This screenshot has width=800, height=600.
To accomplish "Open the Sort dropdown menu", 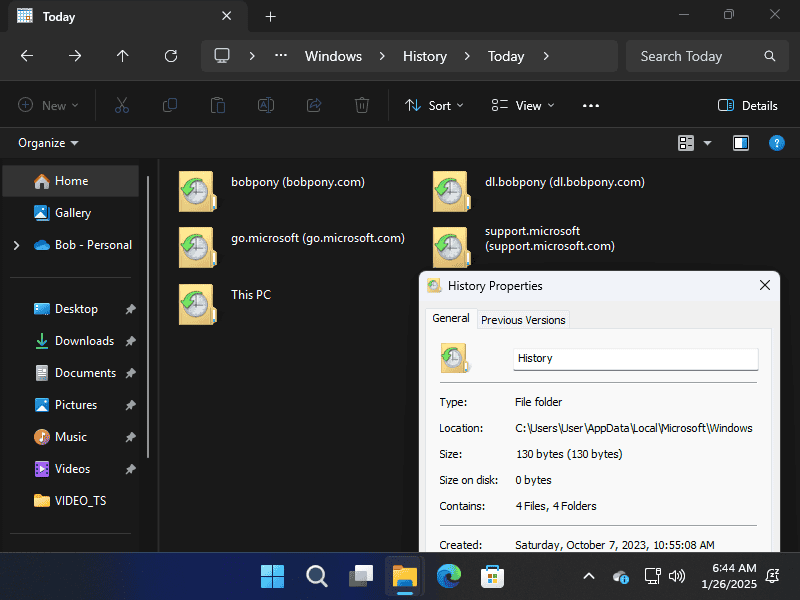I will pyautogui.click(x=434, y=105).
